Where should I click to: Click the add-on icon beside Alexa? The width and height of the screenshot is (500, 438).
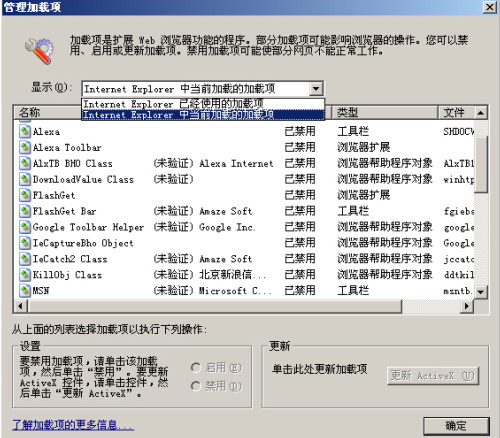(25, 131)
